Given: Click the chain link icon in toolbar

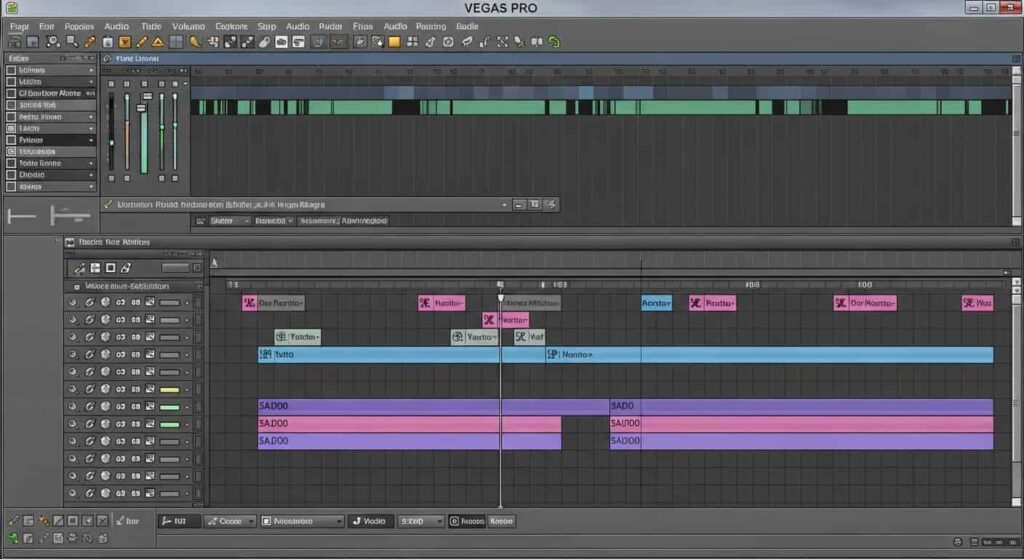Looking at the screenshot, I should pos(264,42).
